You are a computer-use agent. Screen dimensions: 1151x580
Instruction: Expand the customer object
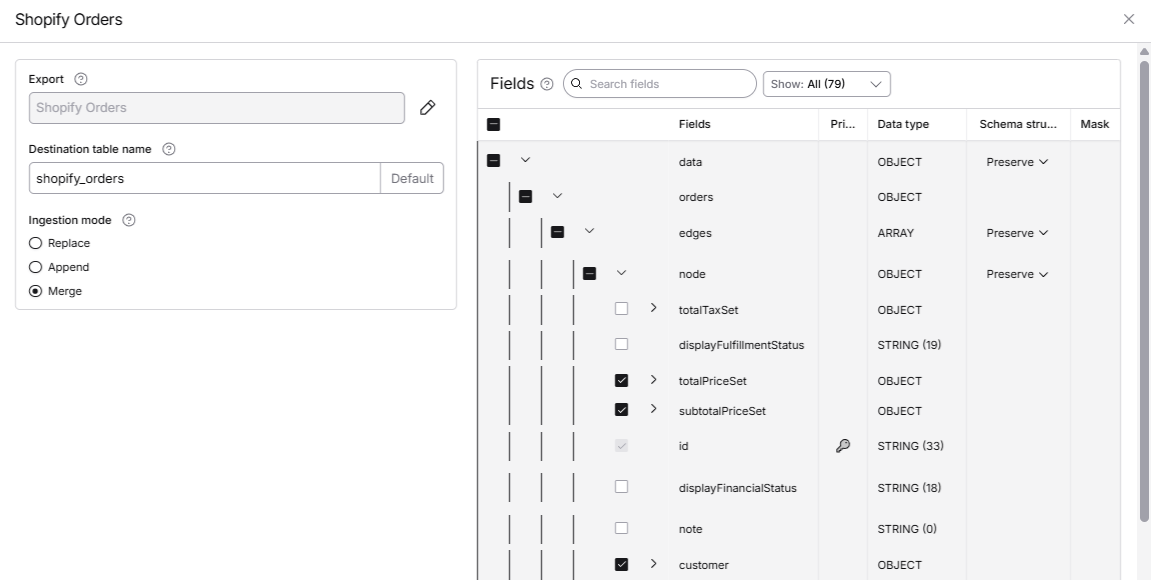[x=653, y=564]
